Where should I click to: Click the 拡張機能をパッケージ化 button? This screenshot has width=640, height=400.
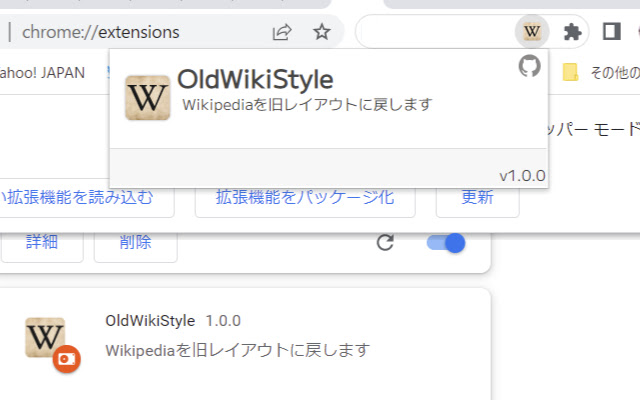coord(305,198)
